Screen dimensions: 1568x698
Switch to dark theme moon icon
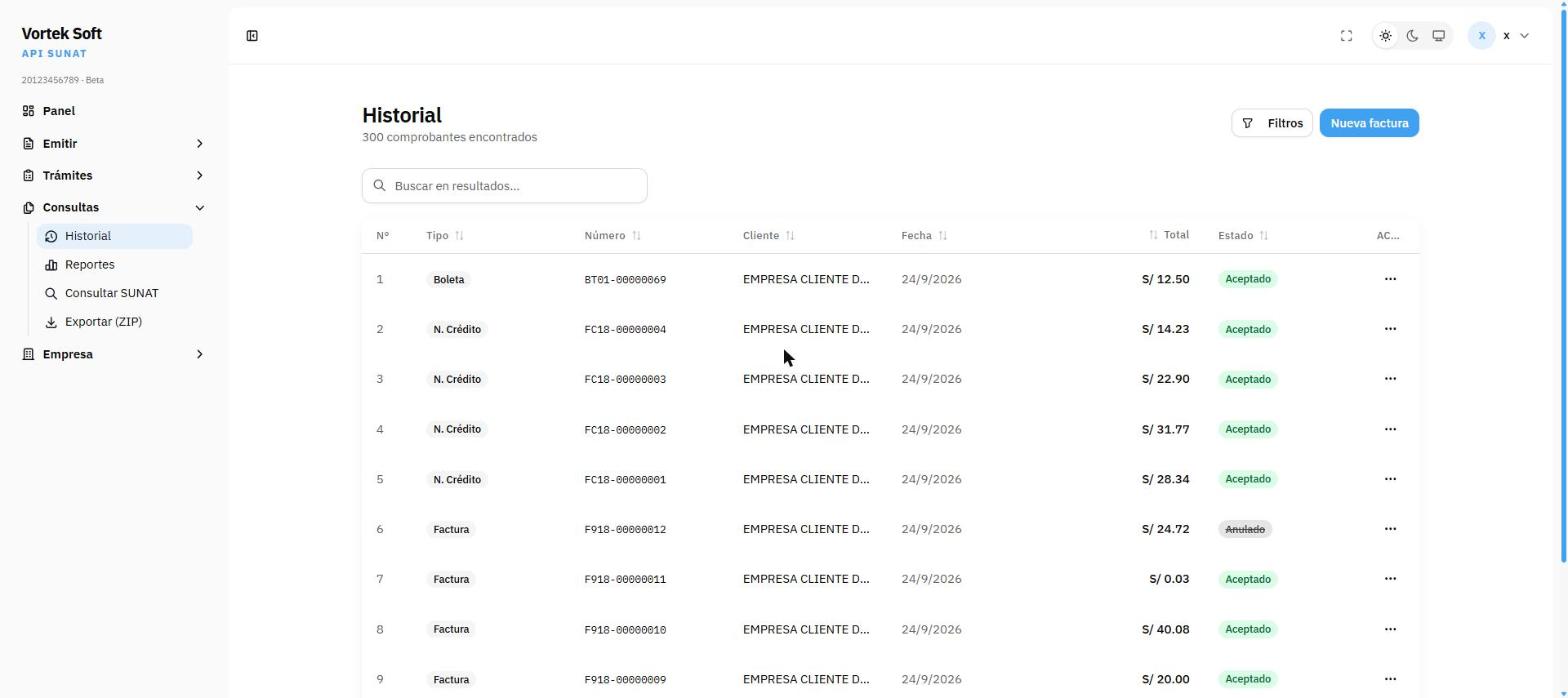1412,36
